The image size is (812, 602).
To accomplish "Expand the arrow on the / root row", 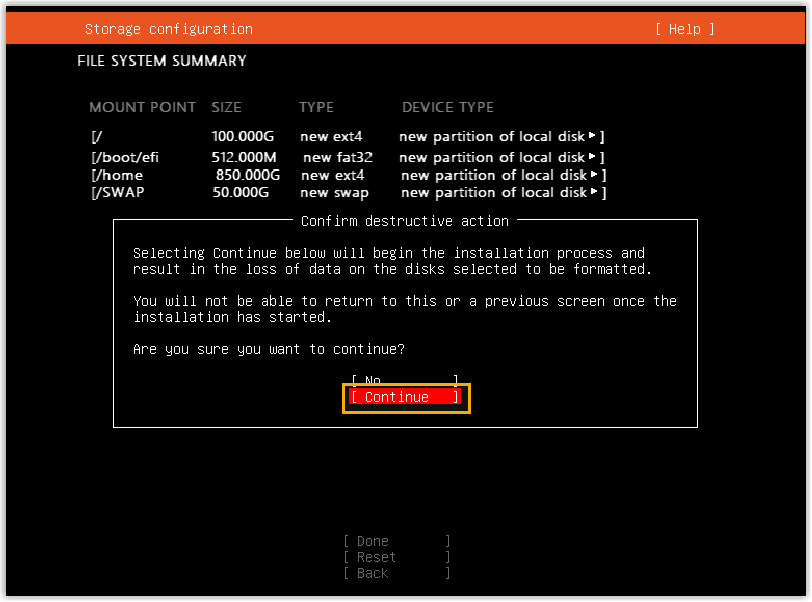I will [592, 136].
